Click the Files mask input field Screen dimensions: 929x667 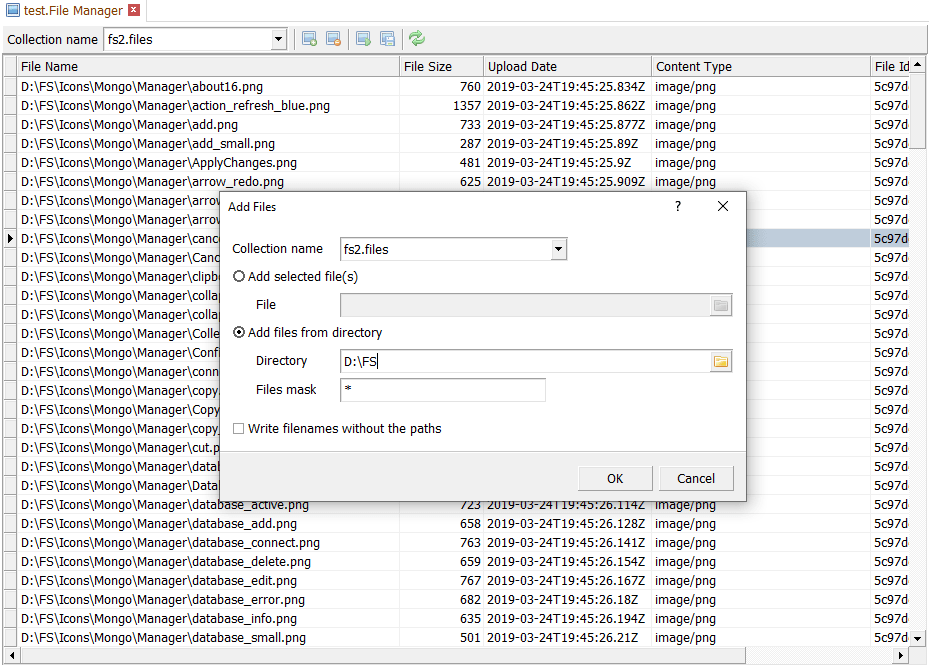point(443,390)
